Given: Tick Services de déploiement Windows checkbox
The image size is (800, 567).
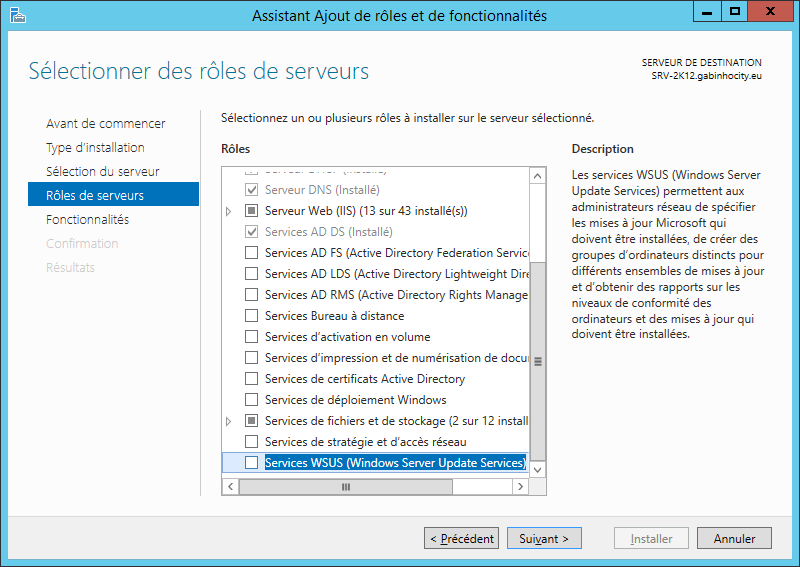Looking at the screenshot, I should [252, 399].
